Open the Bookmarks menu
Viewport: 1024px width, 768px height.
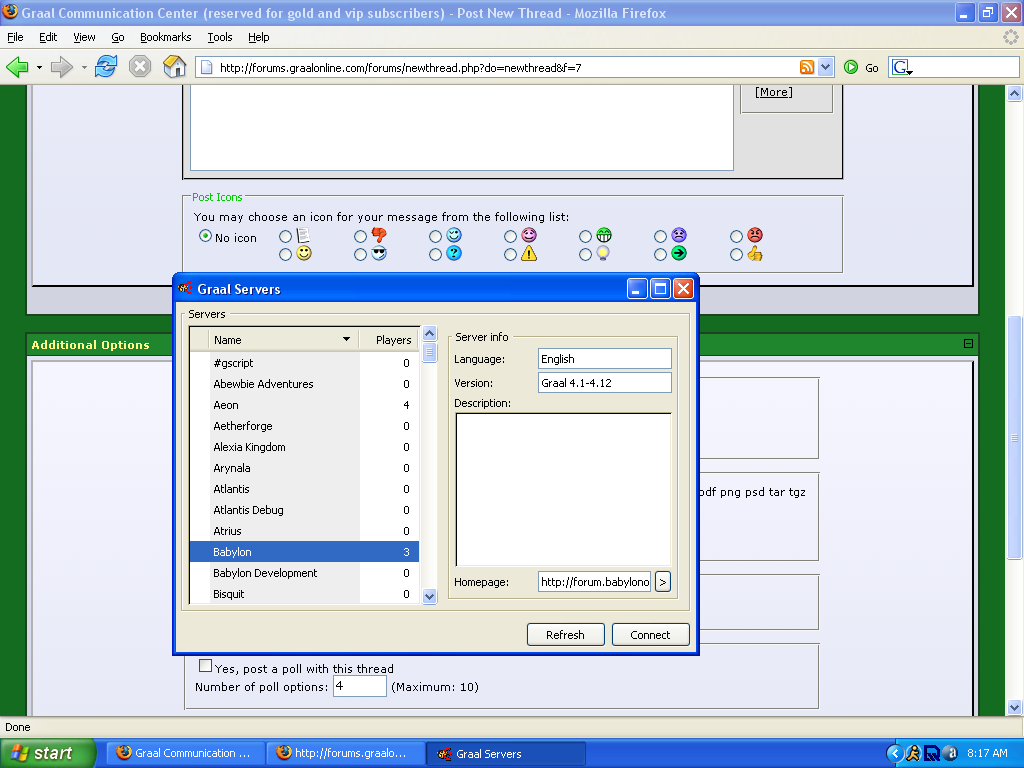(165, 37)
